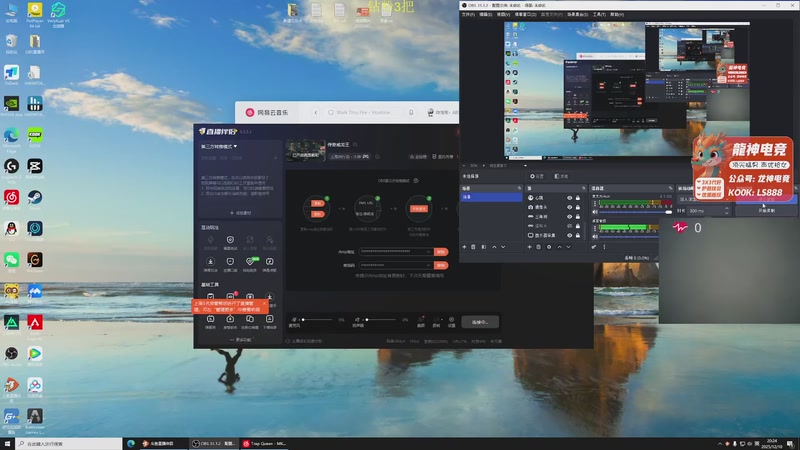Open source properties gear in OBS Sources toolbar

(x=549, y=247)
